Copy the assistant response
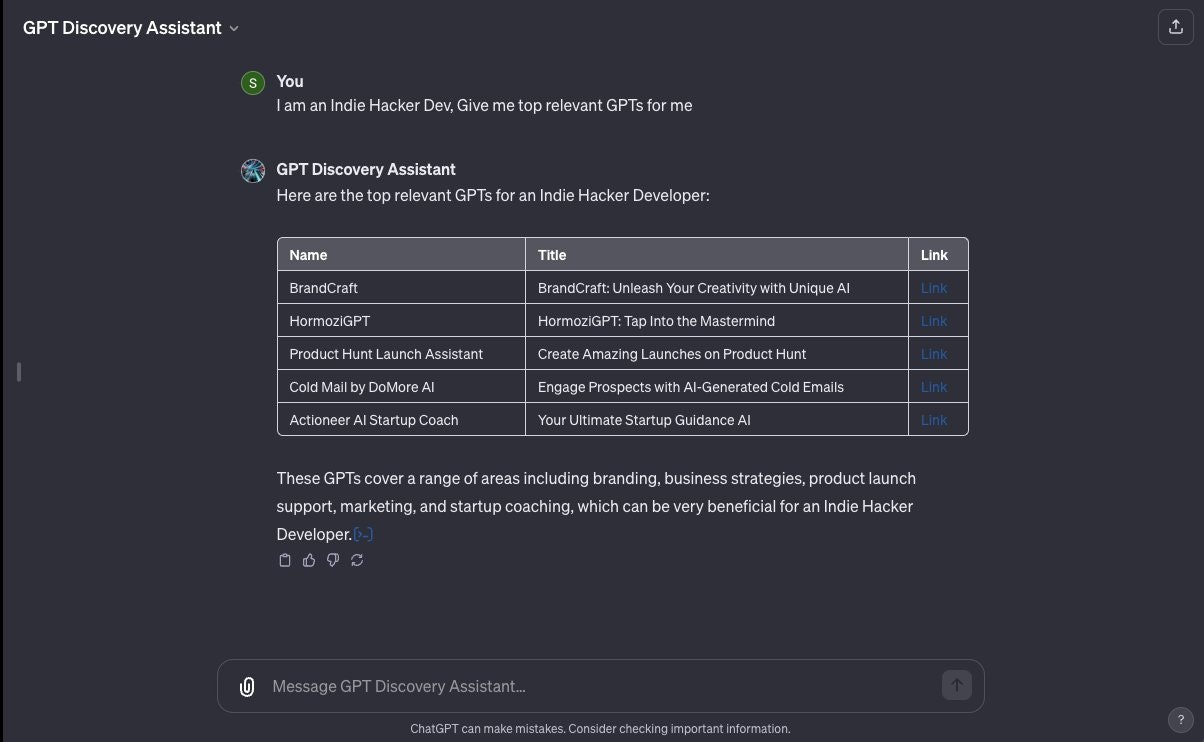This screenshot has height=742, width=1204. (x=285, y=560)
